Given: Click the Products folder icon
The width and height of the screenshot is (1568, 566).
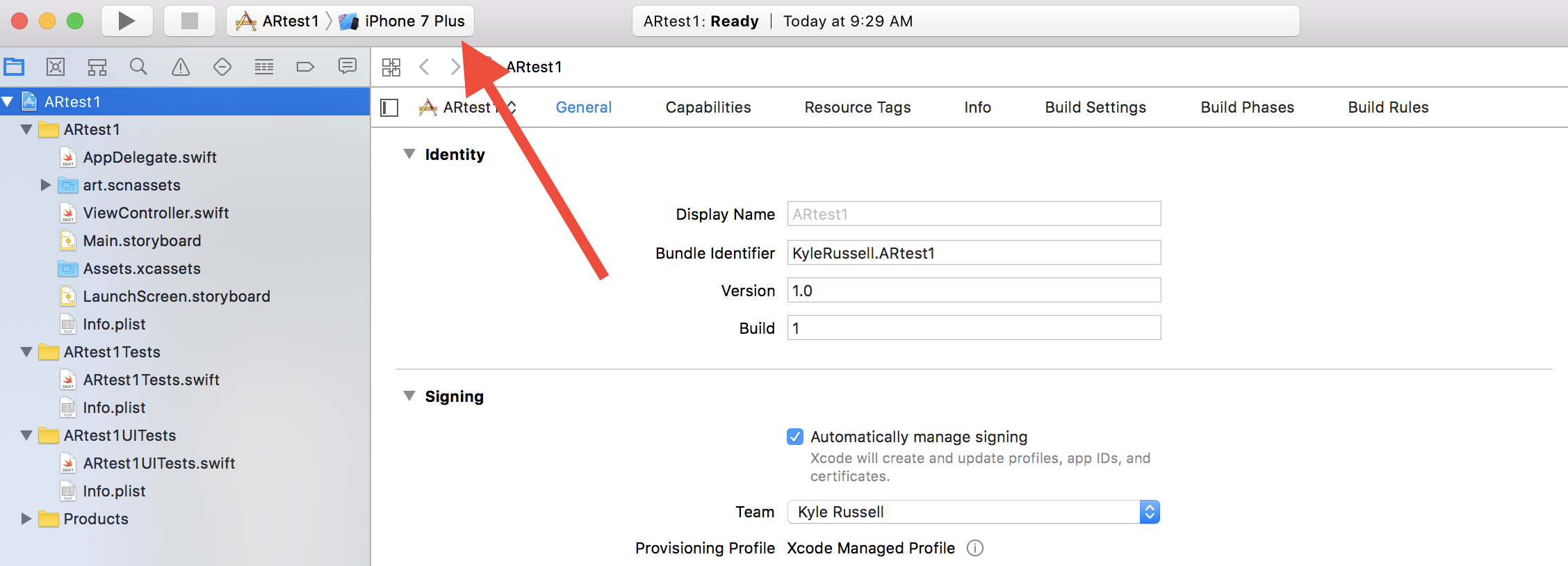Looking at the screenshot, I should click(x=49, y=519).
